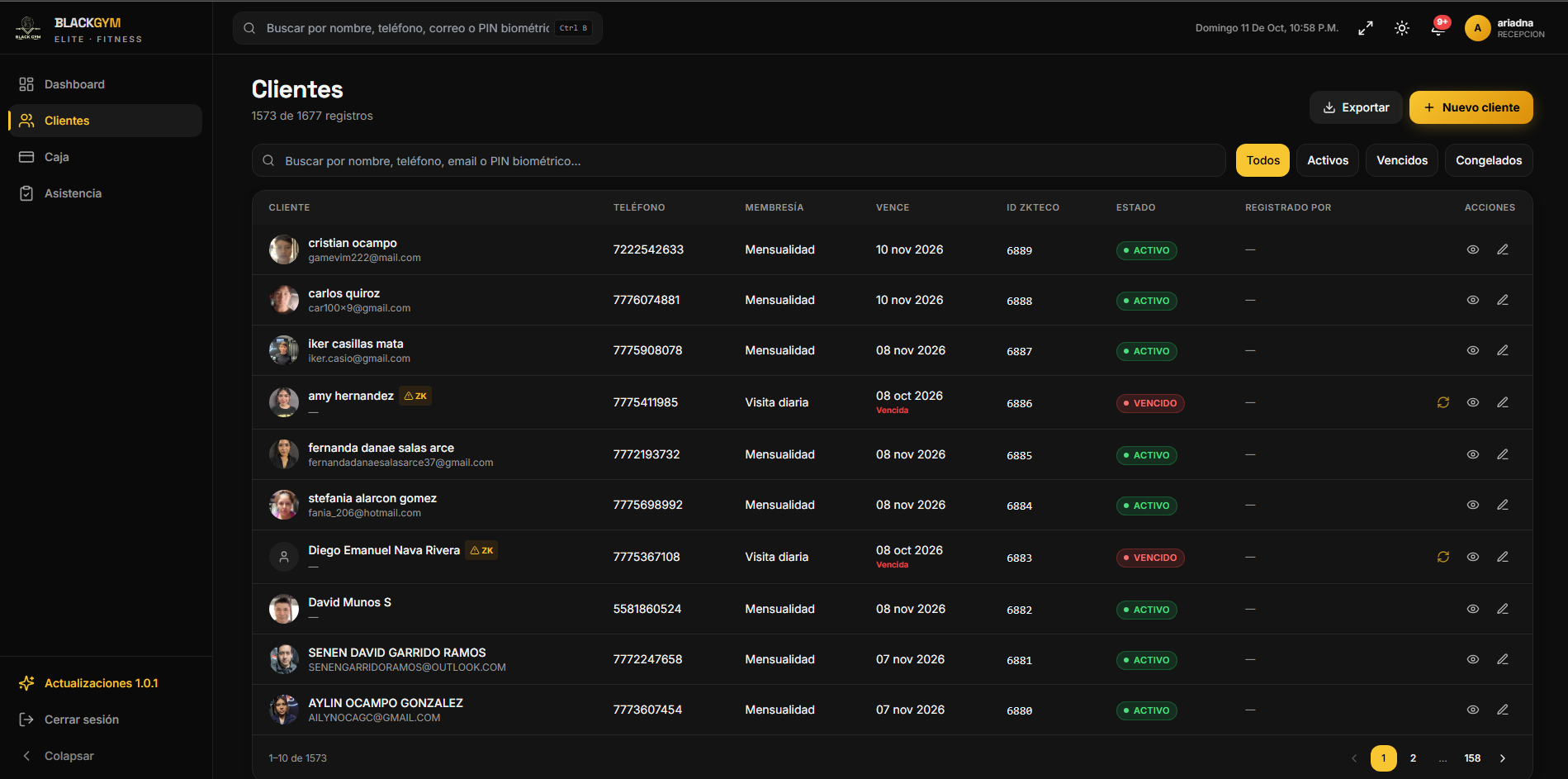Open the ariadna user avatar menu

pos(1477,28)
